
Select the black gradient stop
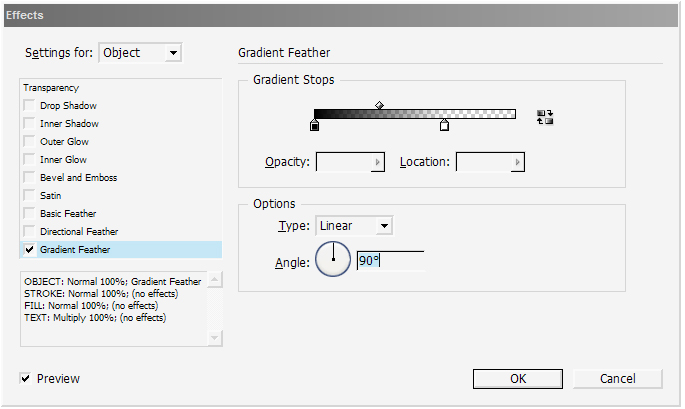315,126
